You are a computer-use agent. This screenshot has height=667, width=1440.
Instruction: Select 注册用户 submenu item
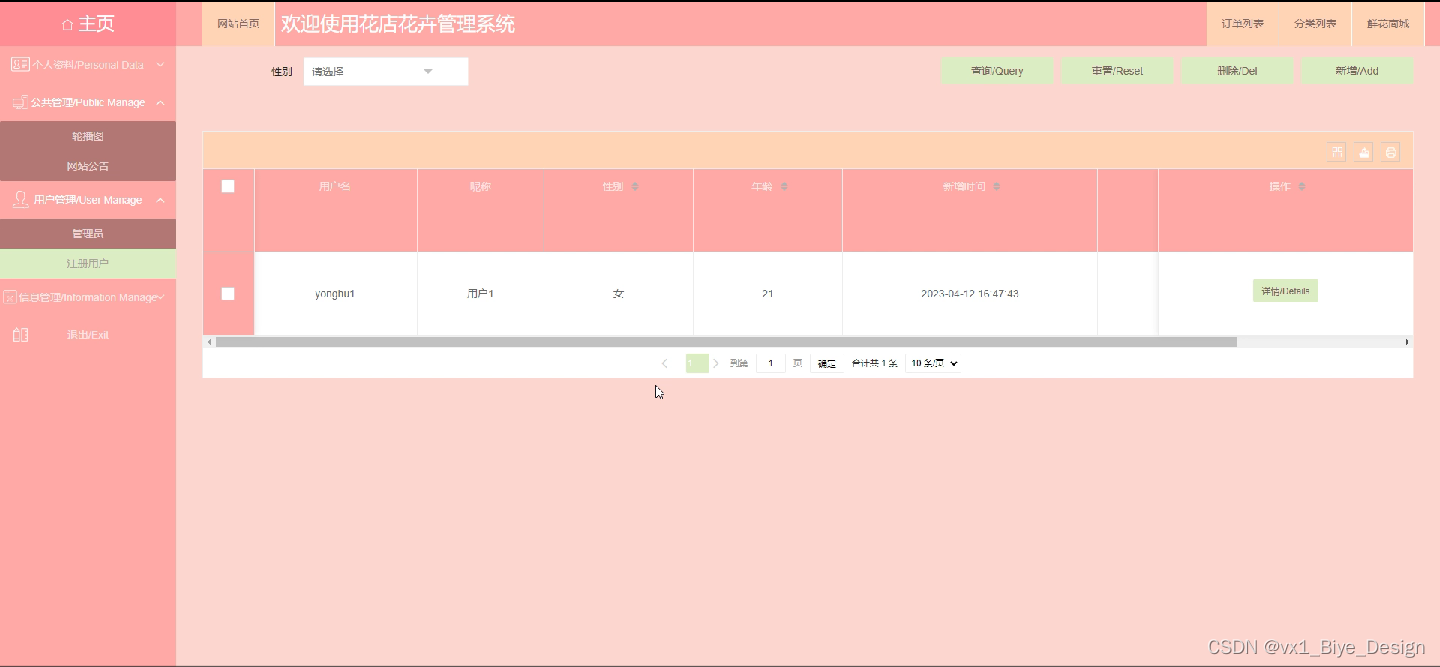(88, 263)
